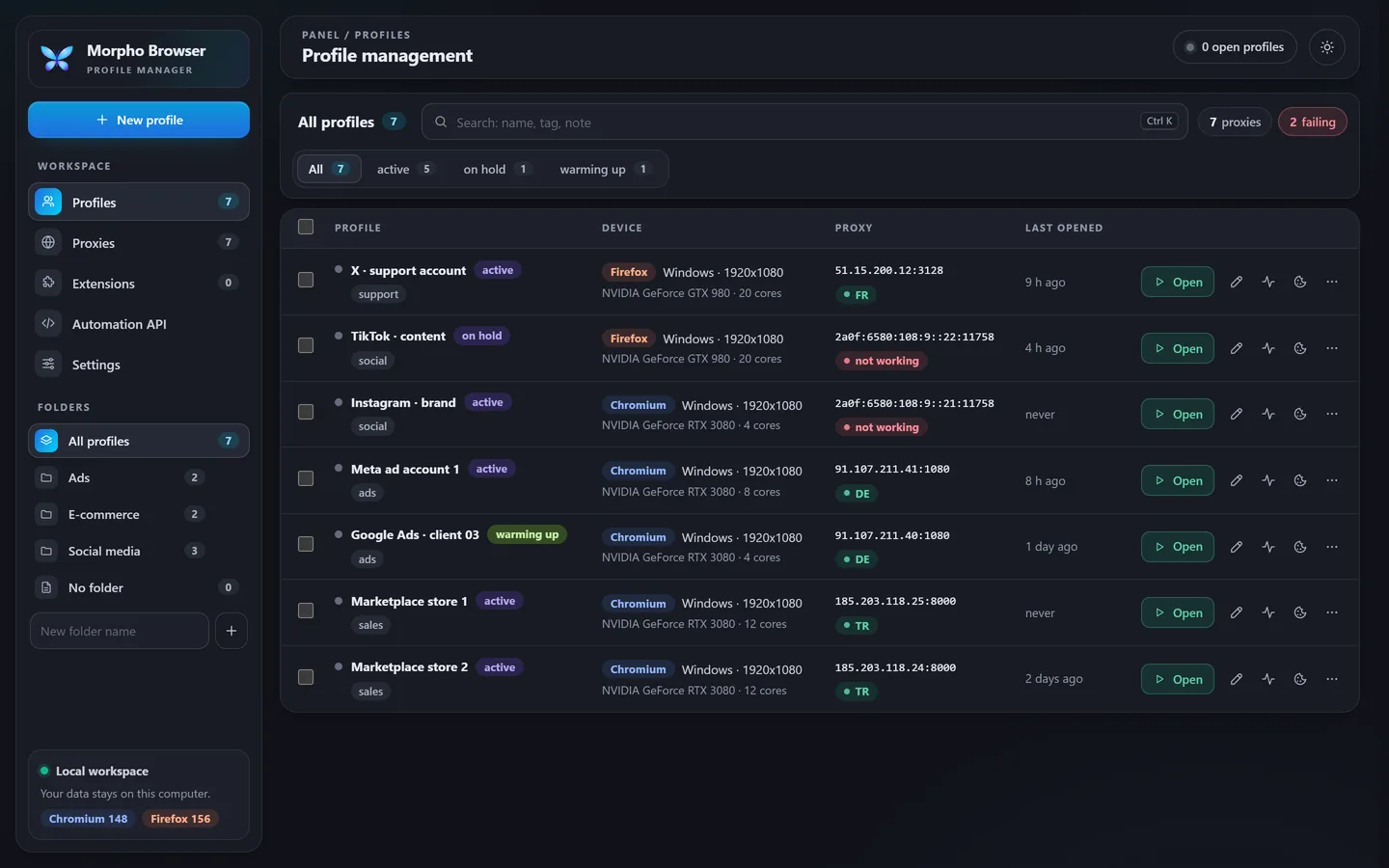Click the edit pencil for TikTok · content
This screenshot has height=868, width=1389.
click(1236, 348)
